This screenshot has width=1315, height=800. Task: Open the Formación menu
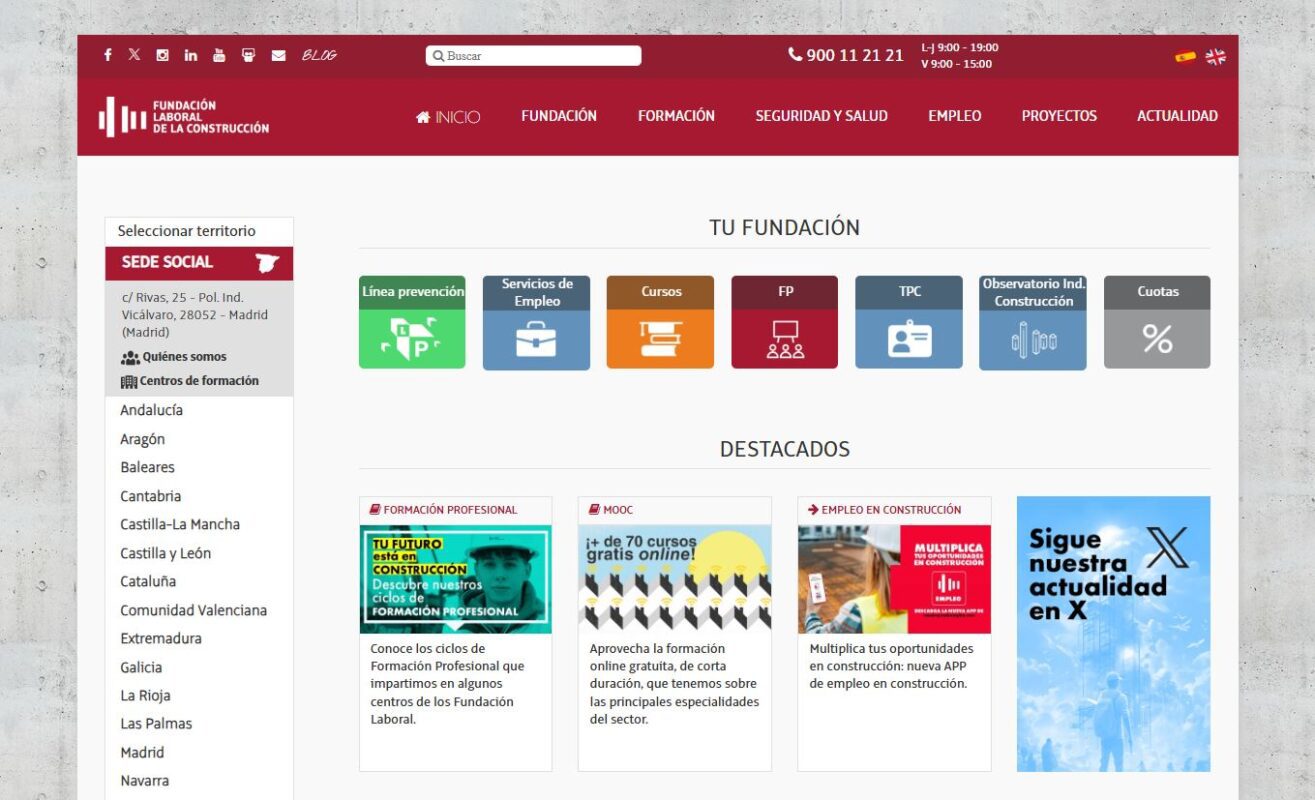[x=676, y=116]
